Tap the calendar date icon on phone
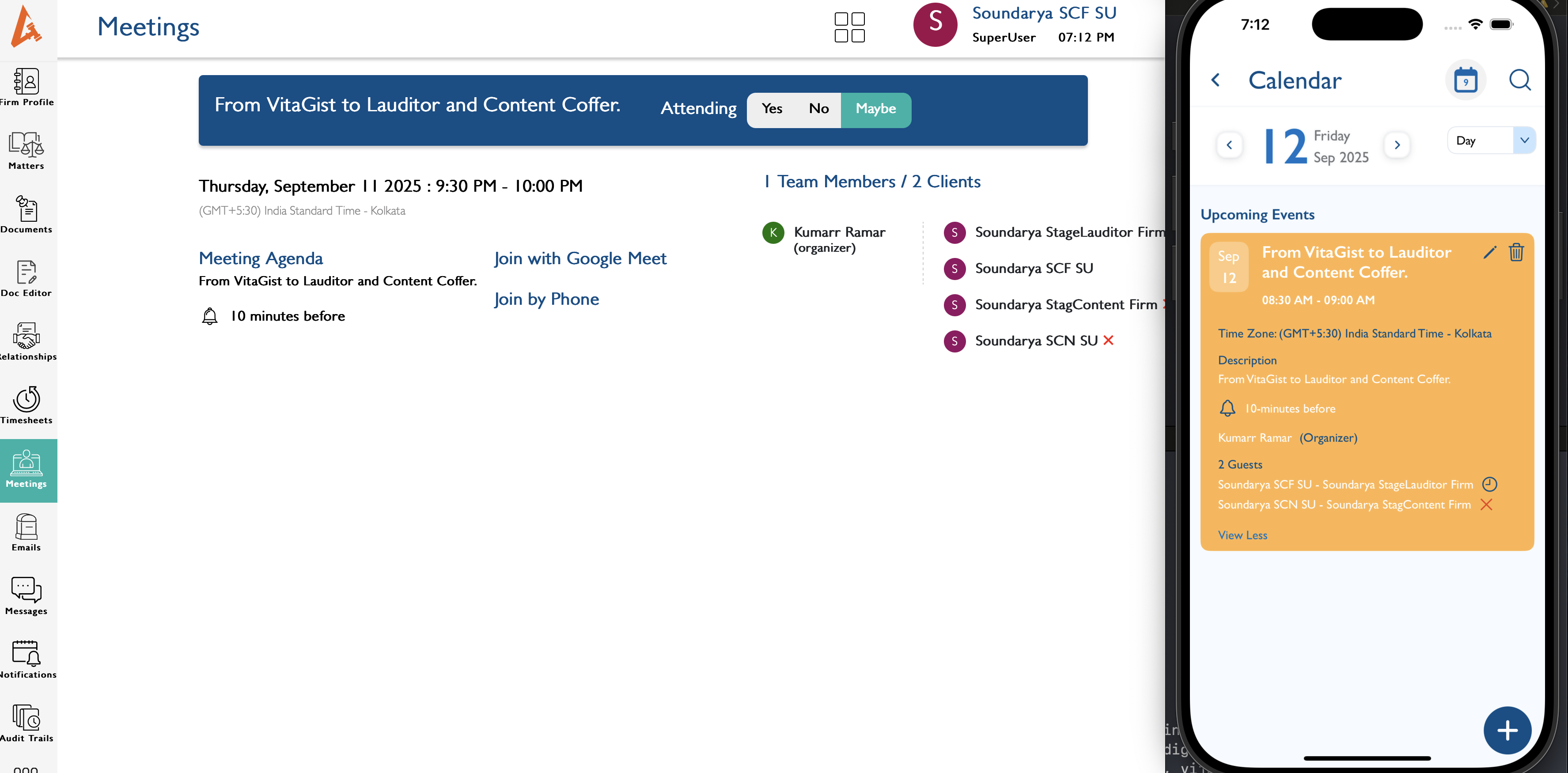Screen dimensions: 1568x773 pos(1465,80)
